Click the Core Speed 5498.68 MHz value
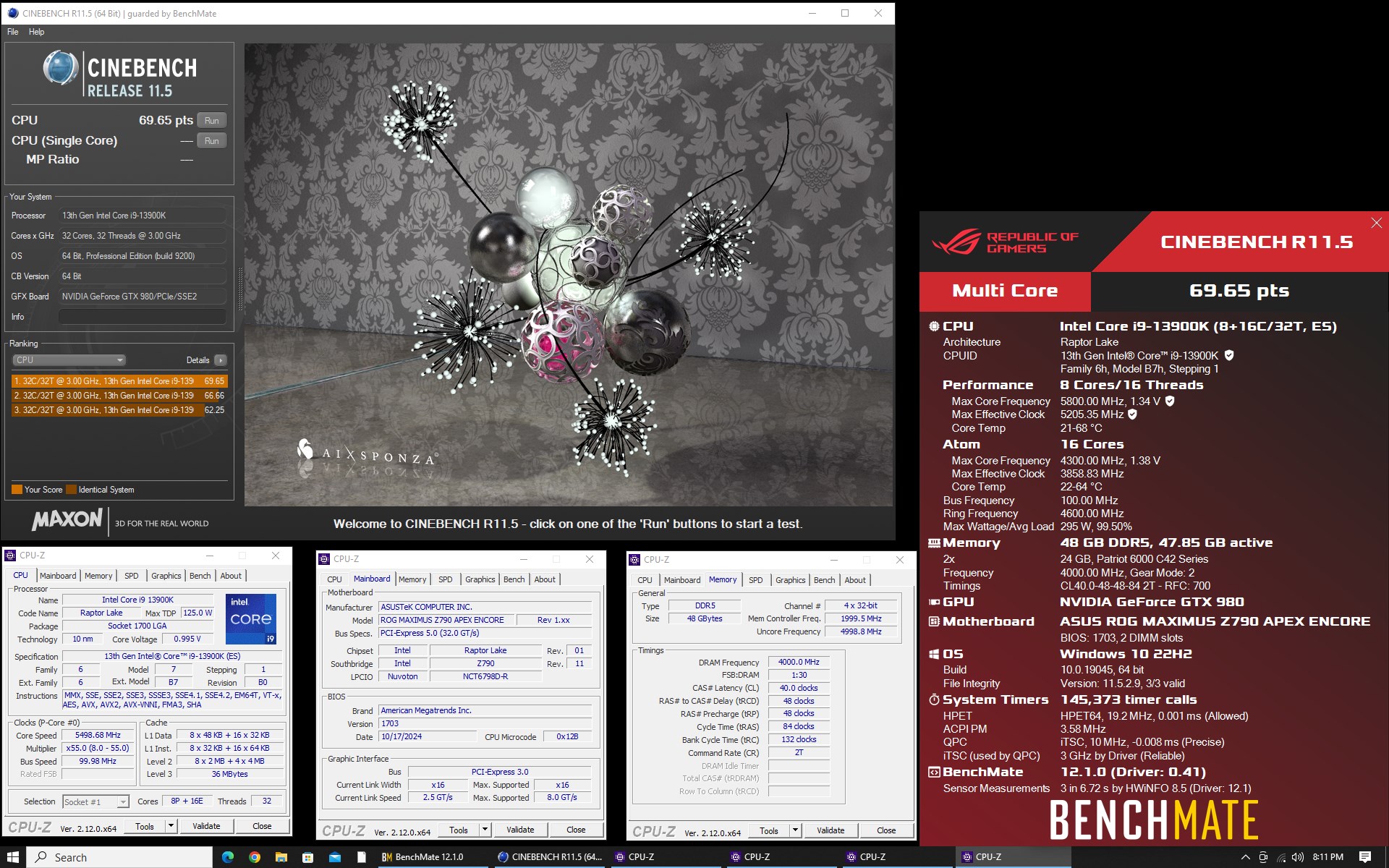Image resolution: width=1389 pixels, height=868 pixels. coord(98,735)
